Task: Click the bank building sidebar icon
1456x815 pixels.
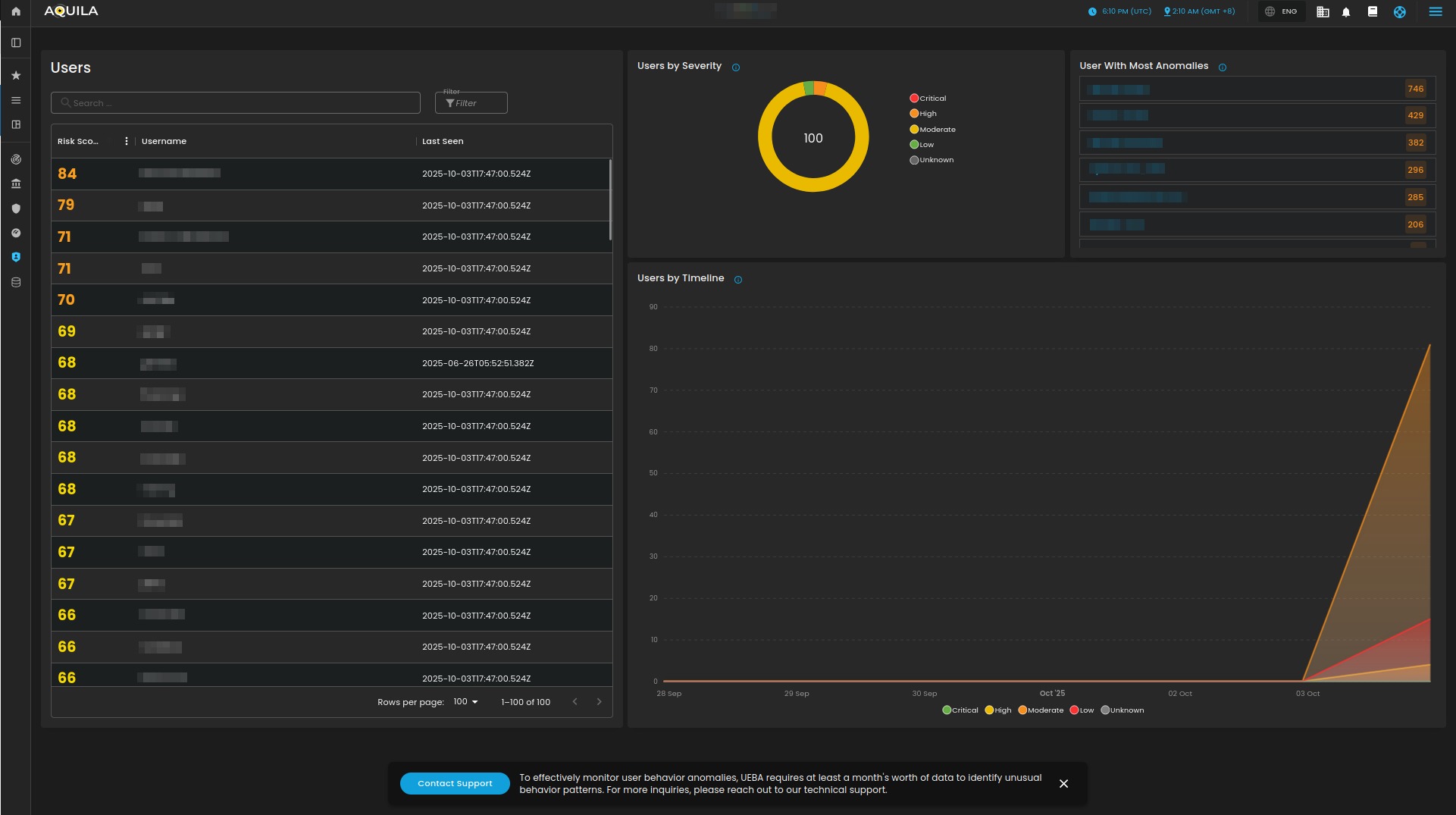Action: click(x=16, y=184)
